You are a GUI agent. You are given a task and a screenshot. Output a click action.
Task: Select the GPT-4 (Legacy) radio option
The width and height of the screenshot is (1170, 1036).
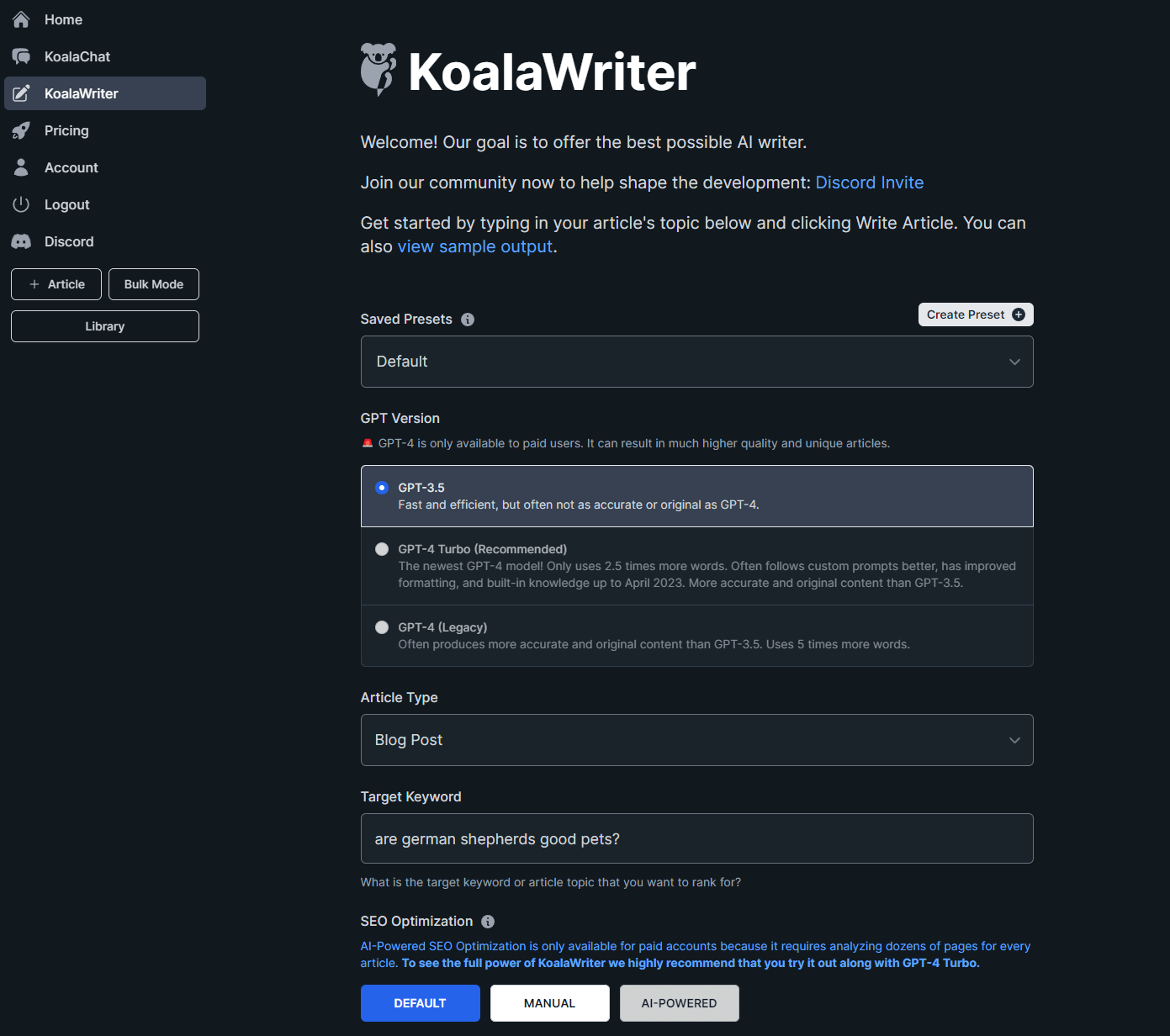point(382,627)
